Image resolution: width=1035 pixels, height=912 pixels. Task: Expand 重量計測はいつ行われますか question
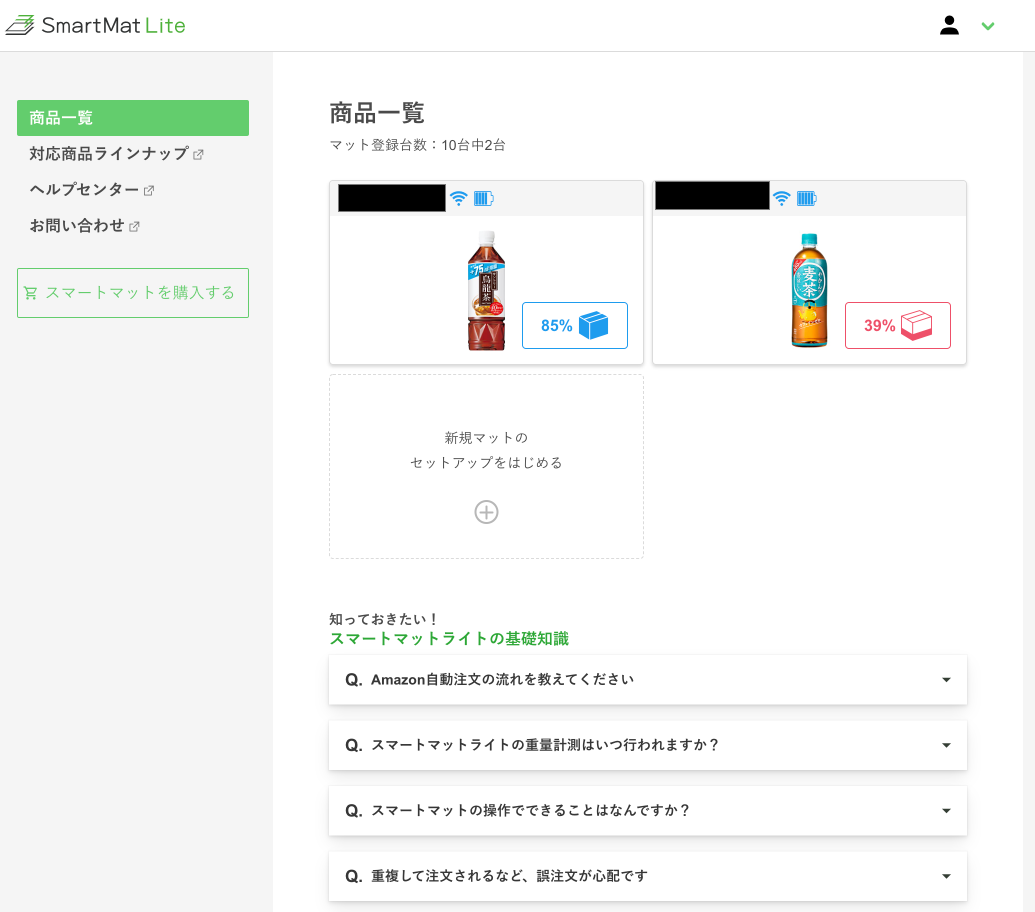pyautogui.click(x=648, y=745)
